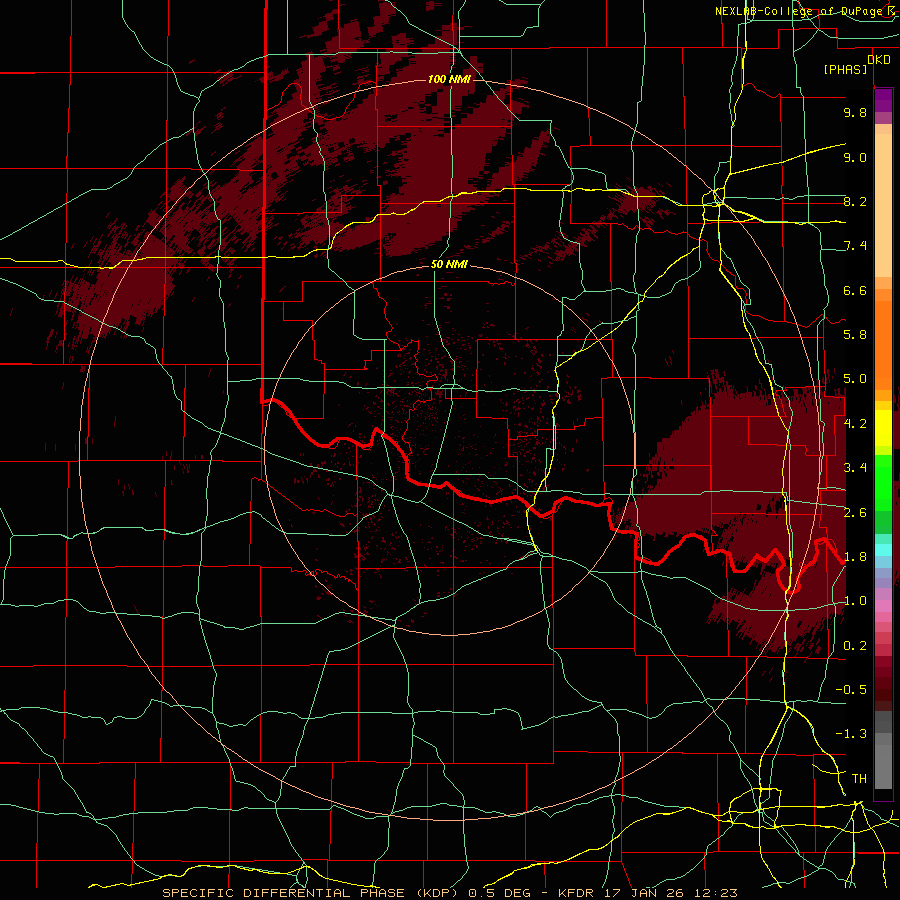Viewport: 900px width, 900px height.
Task: Click the TH threshold label on the legend
Action: (x=859, y=778)
